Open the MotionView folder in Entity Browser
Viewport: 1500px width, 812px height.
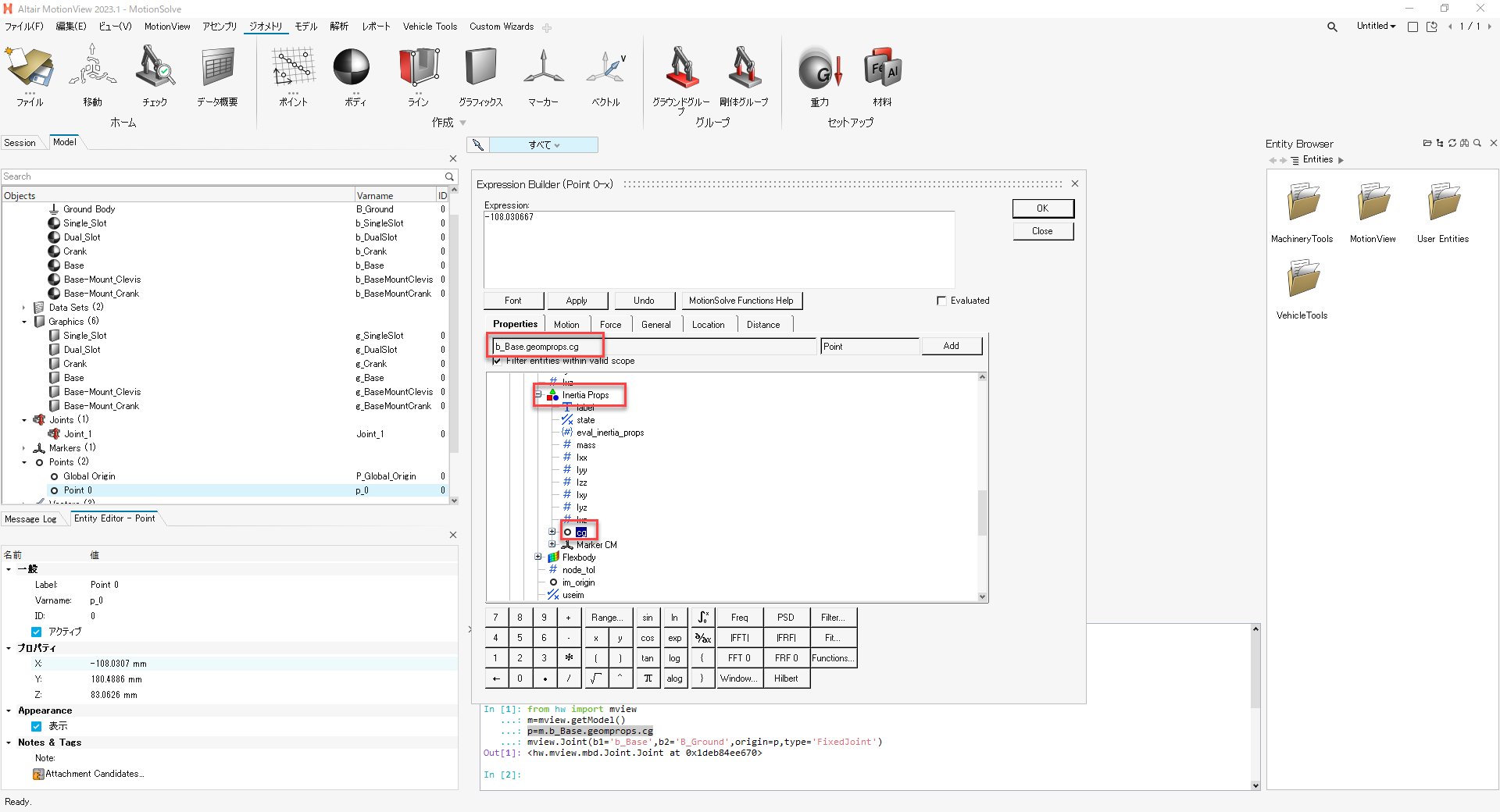1373,212
